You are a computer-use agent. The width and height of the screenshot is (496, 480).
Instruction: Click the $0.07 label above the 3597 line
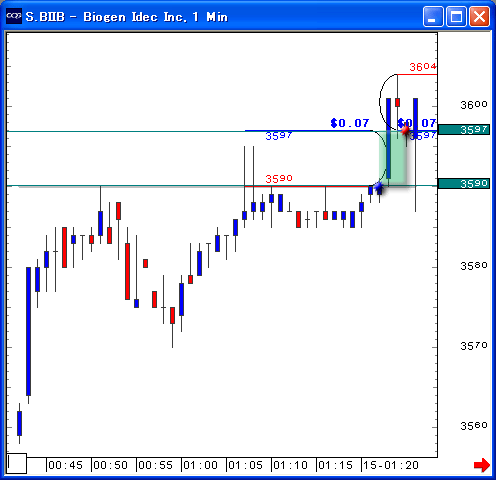[x=350, y=123]
